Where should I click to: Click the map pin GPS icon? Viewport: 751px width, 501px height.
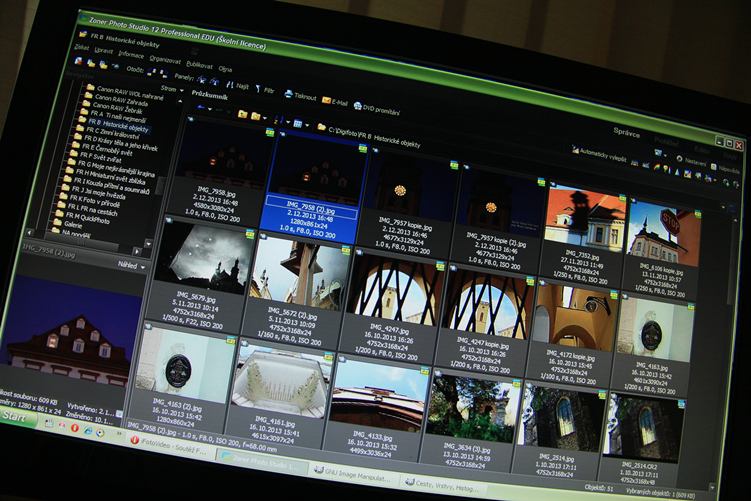click(667, 170)
